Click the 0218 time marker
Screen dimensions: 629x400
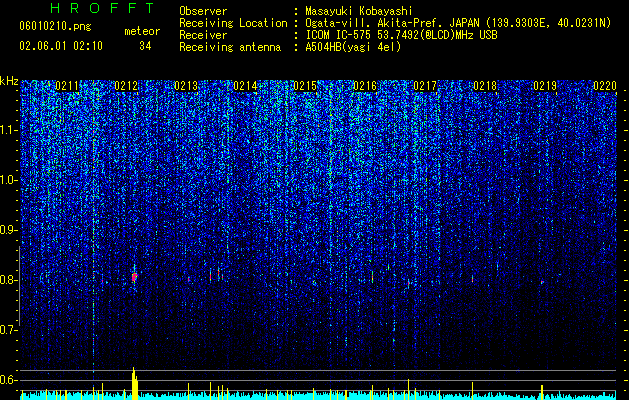[485, 86]
